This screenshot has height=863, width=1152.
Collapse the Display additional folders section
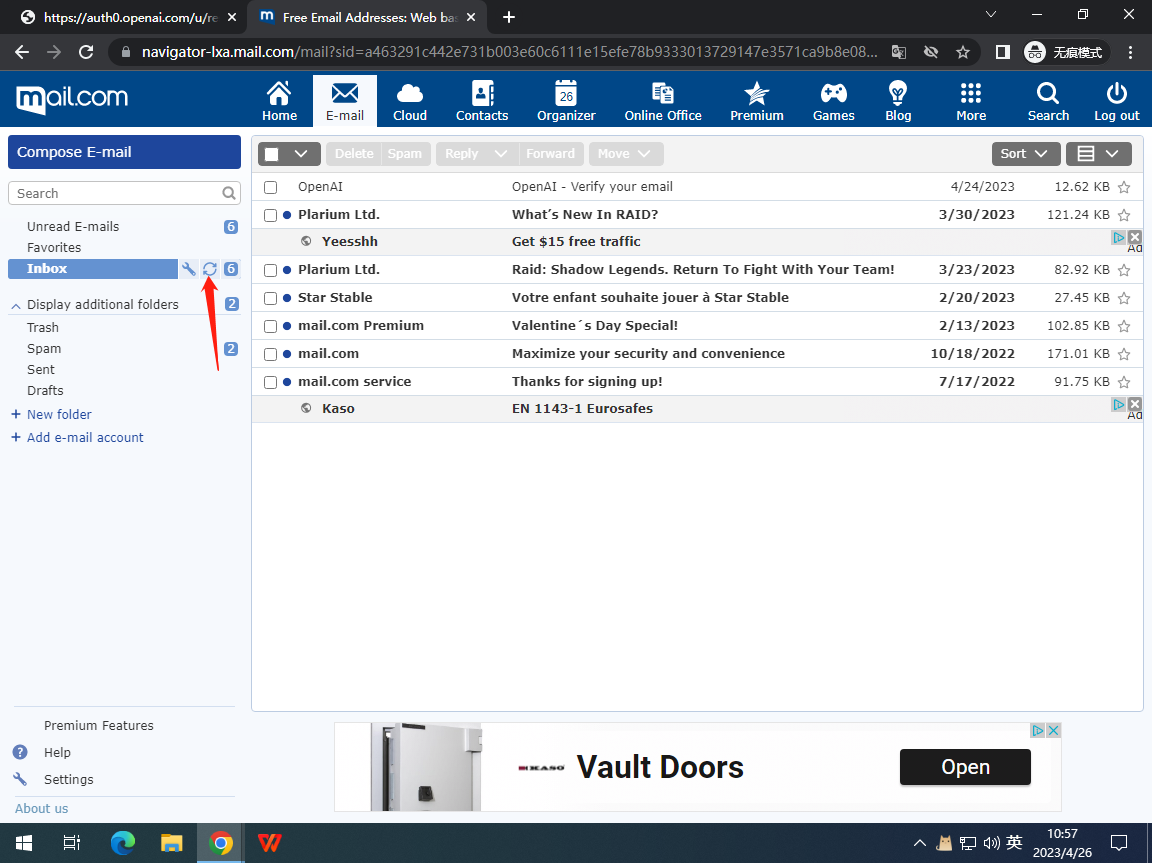[16, 305]
